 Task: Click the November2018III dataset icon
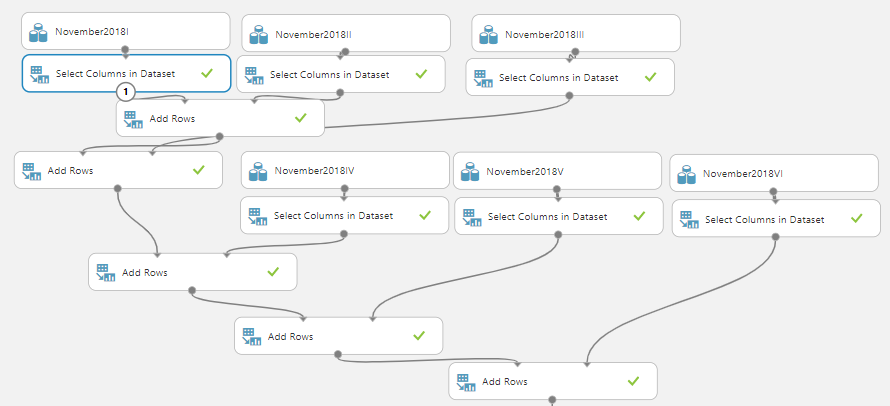(488, 34)
